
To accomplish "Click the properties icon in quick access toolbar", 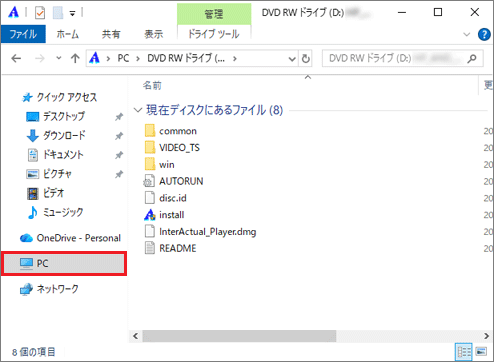I will (x=40, y=13).
